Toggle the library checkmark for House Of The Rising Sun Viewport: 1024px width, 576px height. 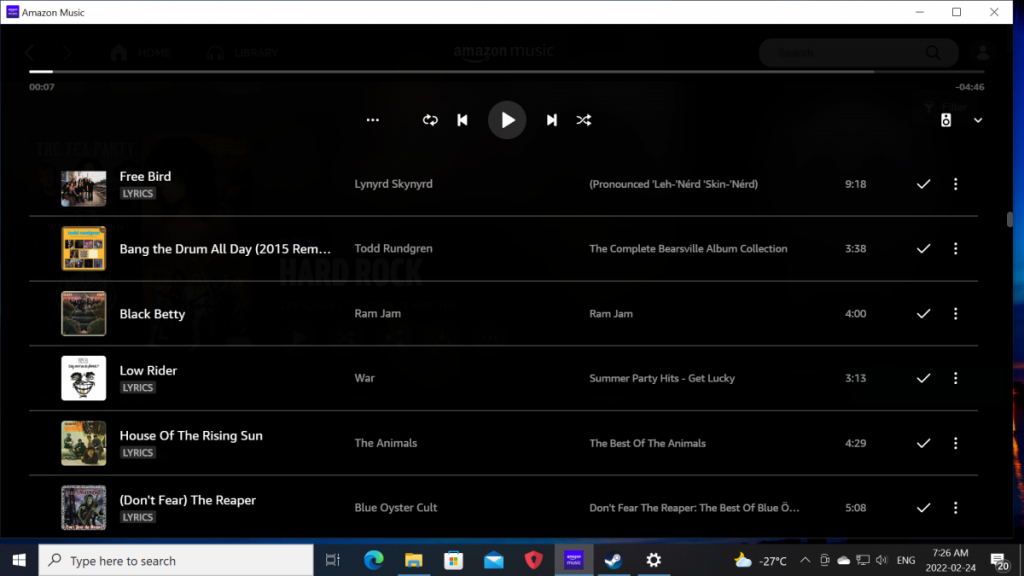coord(923,443)
